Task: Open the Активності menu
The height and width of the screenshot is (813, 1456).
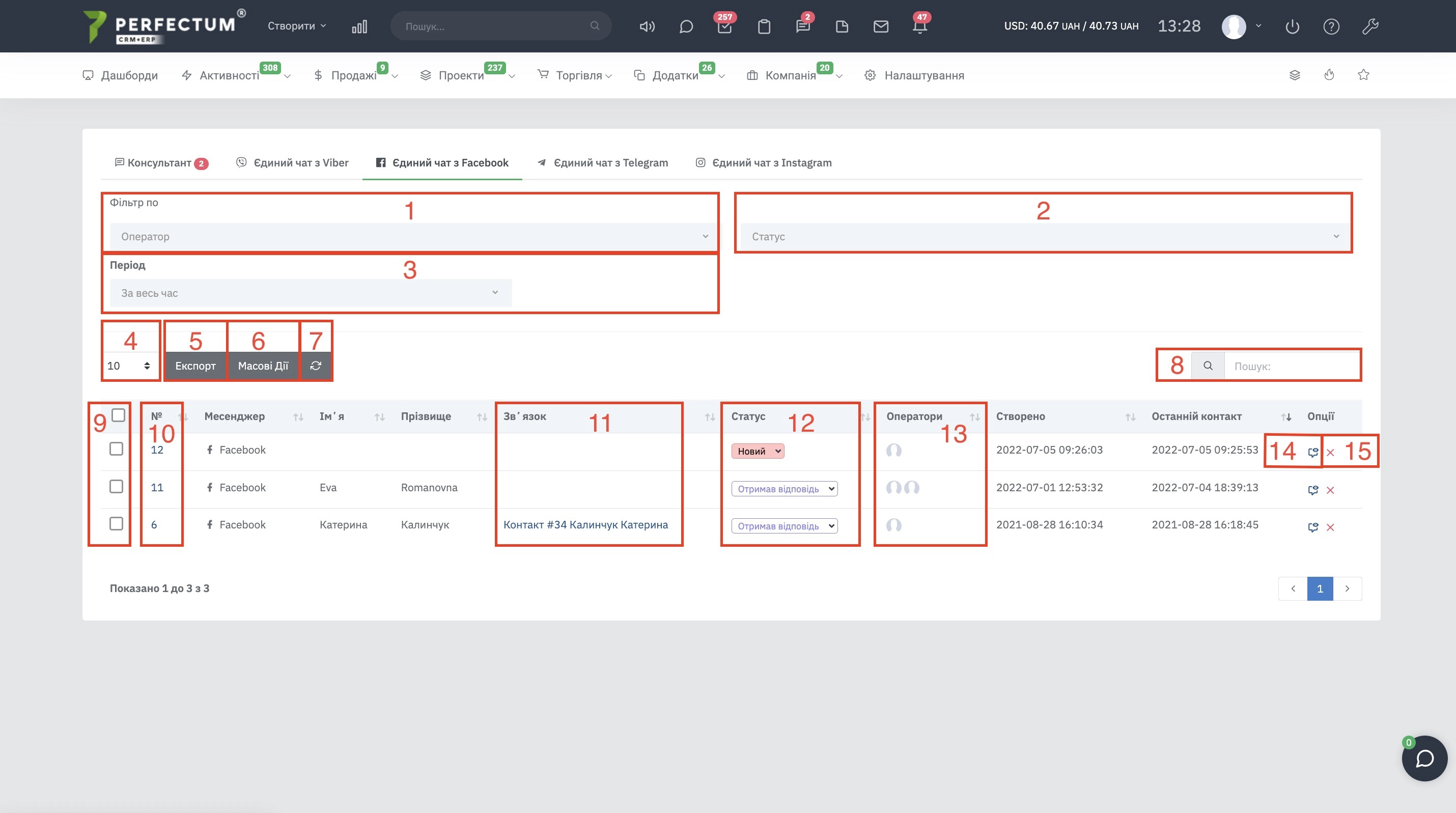Action: [x=236, y=75]
